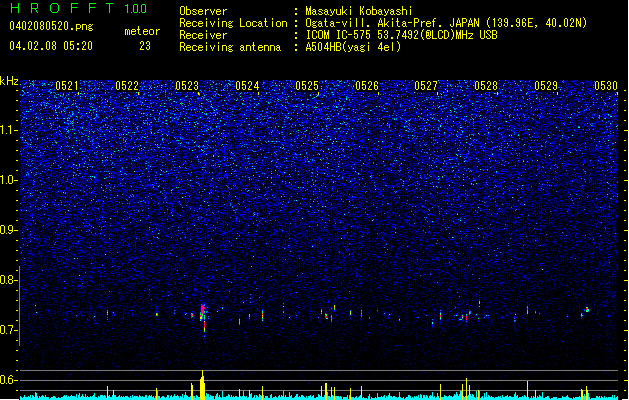The image size is (629, 400).
Task: Click the kHz axis unit label
Action: click(x=9, y=81)
